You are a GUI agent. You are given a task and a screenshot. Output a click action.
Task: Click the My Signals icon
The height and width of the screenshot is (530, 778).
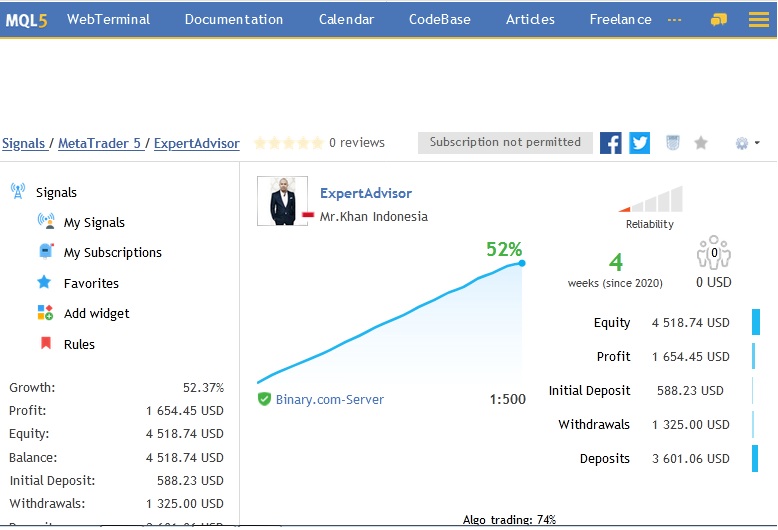tap(46, 221)
